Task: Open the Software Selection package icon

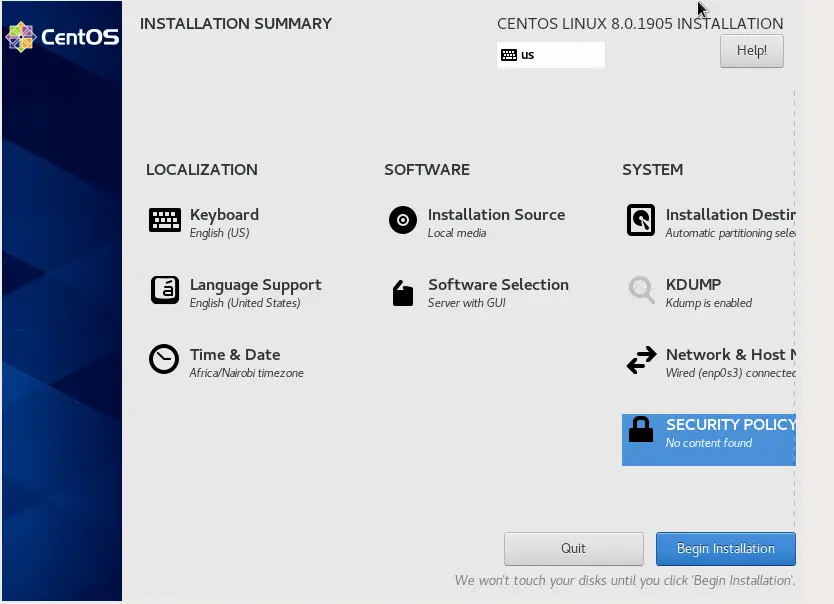Action: 403,293
